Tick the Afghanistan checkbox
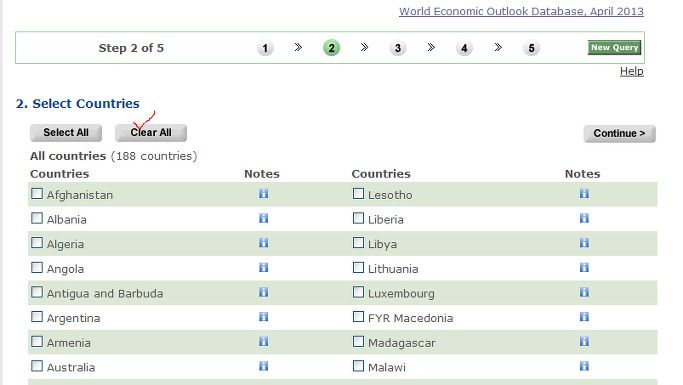The width and height of the screenshot is (683, 385). pyautogui.click(x=37, y=193)
